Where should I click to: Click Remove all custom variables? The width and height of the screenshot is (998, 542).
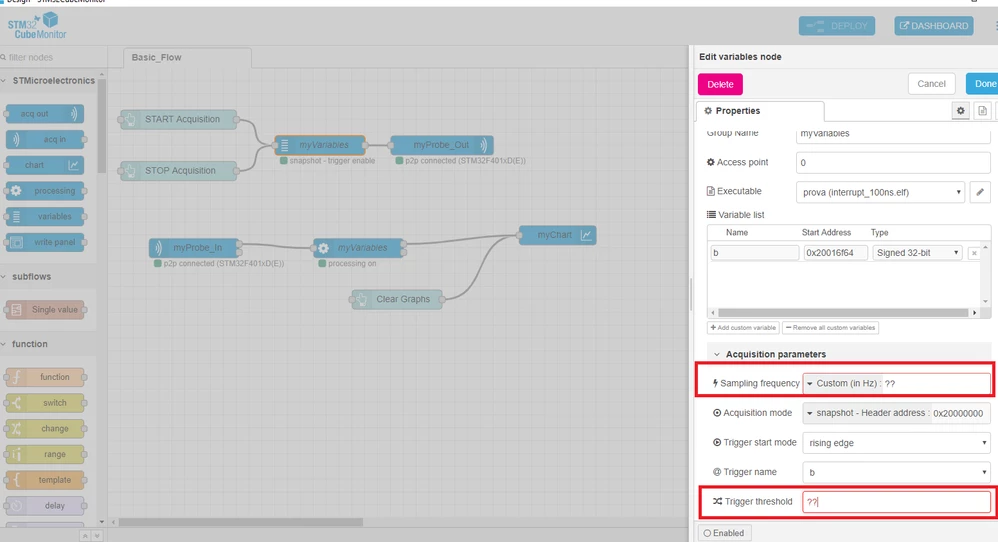tap(830, 328)
